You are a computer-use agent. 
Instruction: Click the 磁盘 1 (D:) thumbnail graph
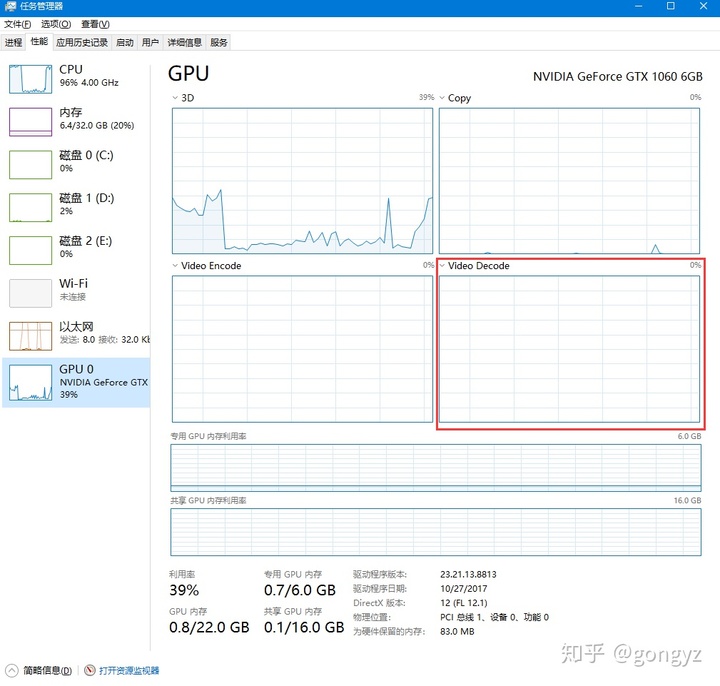pos(30,208)
